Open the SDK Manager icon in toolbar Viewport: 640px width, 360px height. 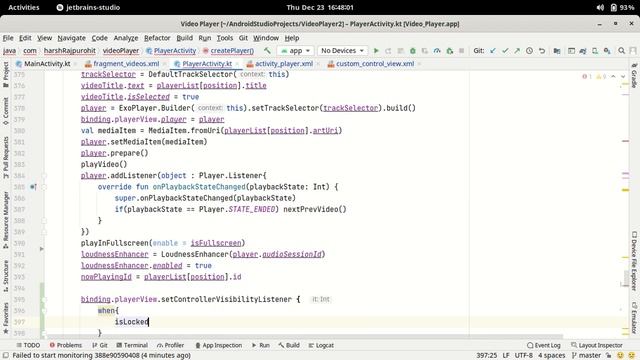point(607,51)
